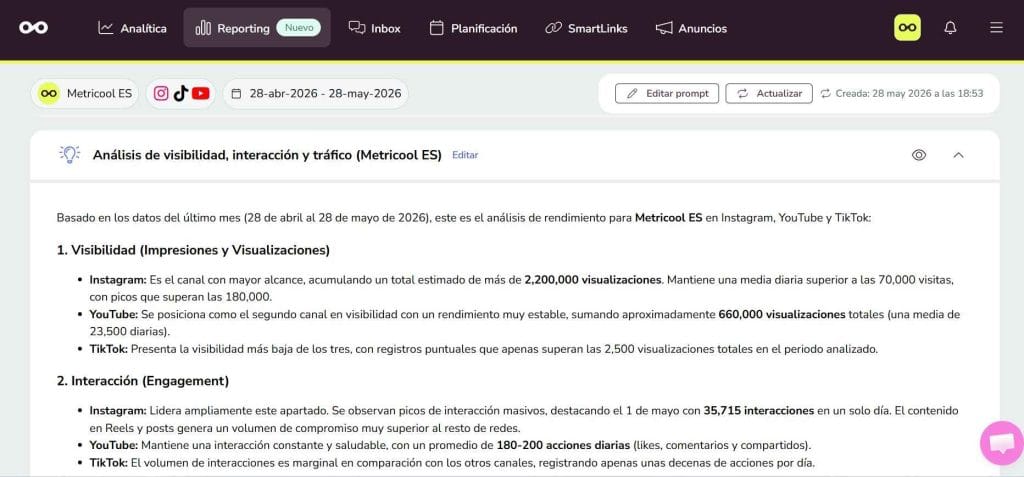This screenshot has height=477, width=1024.
Task: Open SmartLinks section
Action: pos(586,28)
